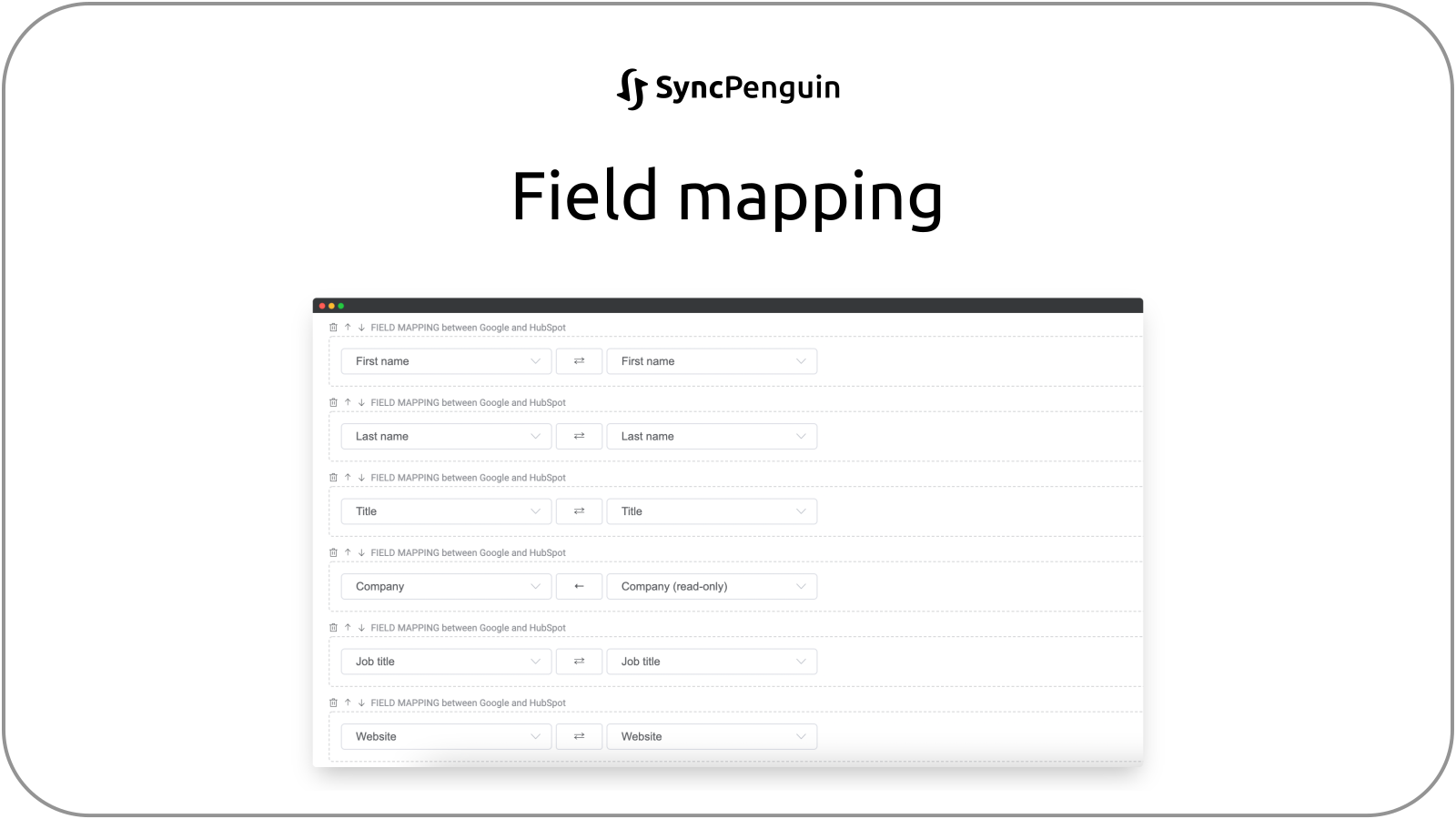Image resolution: width=1456 pixels, height=819 pixels.
Task: Move the Last name mapping up
Action: coord(347,402)
